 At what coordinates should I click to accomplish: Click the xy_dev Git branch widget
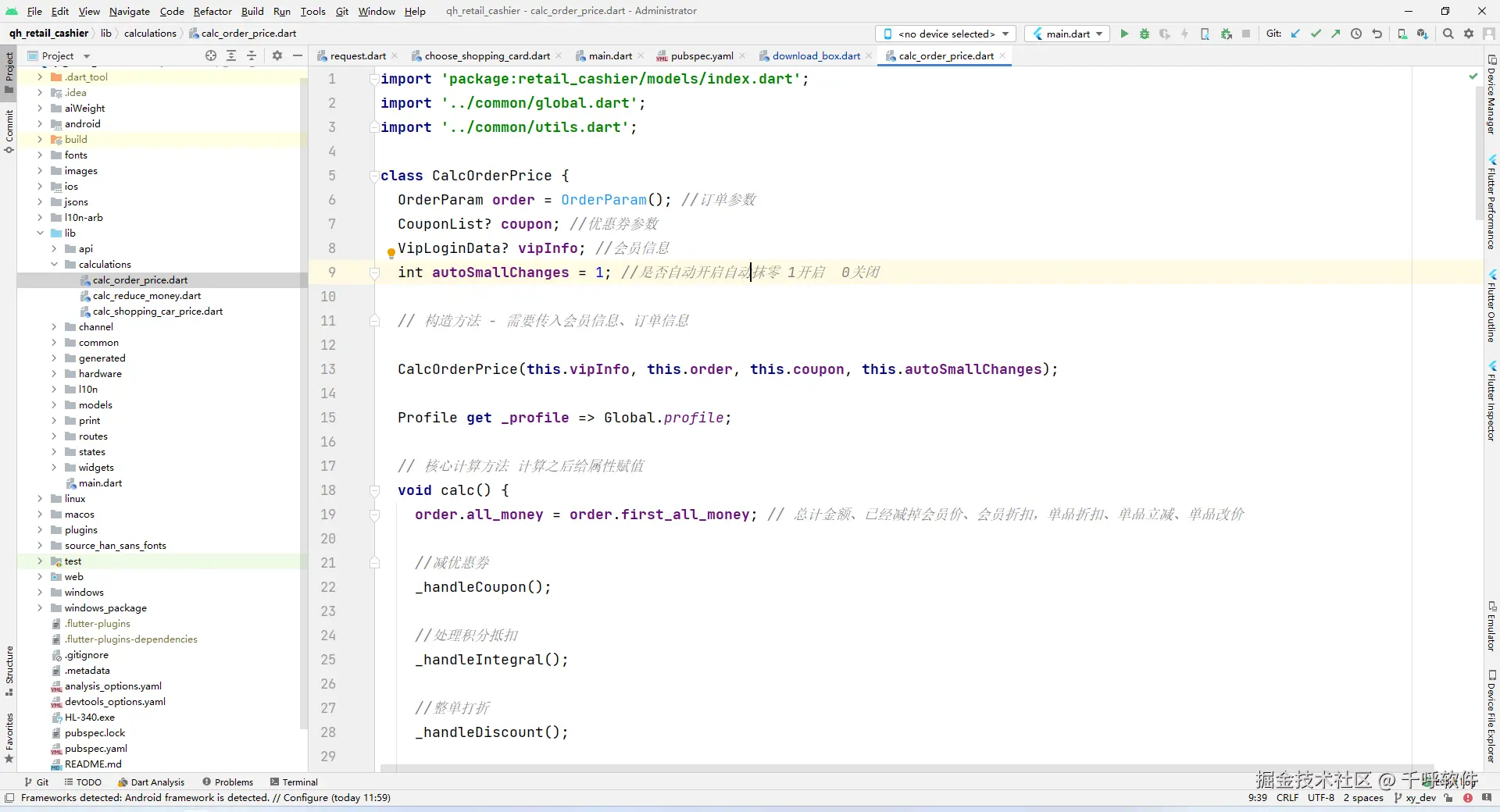(x=1415, y=798)
